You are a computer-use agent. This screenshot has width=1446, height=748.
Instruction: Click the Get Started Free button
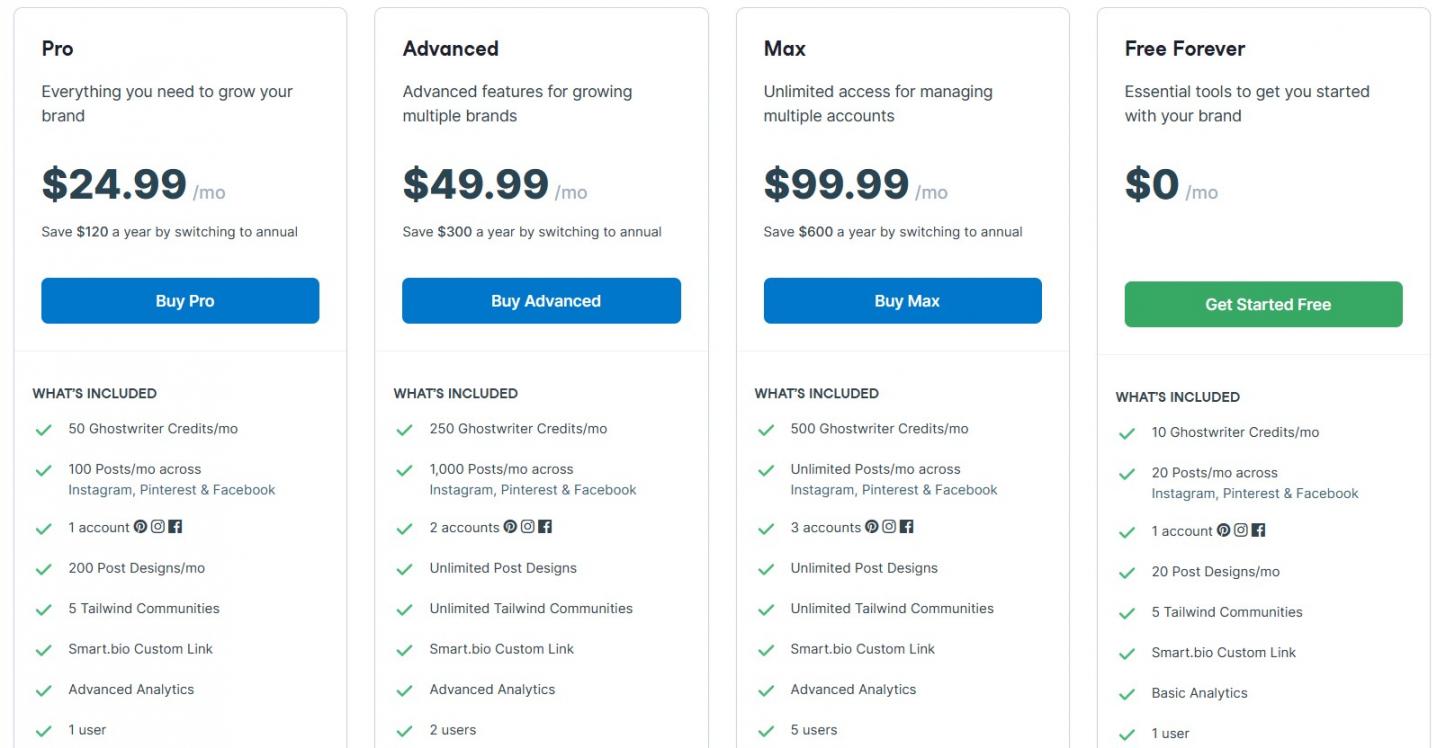1263,304
